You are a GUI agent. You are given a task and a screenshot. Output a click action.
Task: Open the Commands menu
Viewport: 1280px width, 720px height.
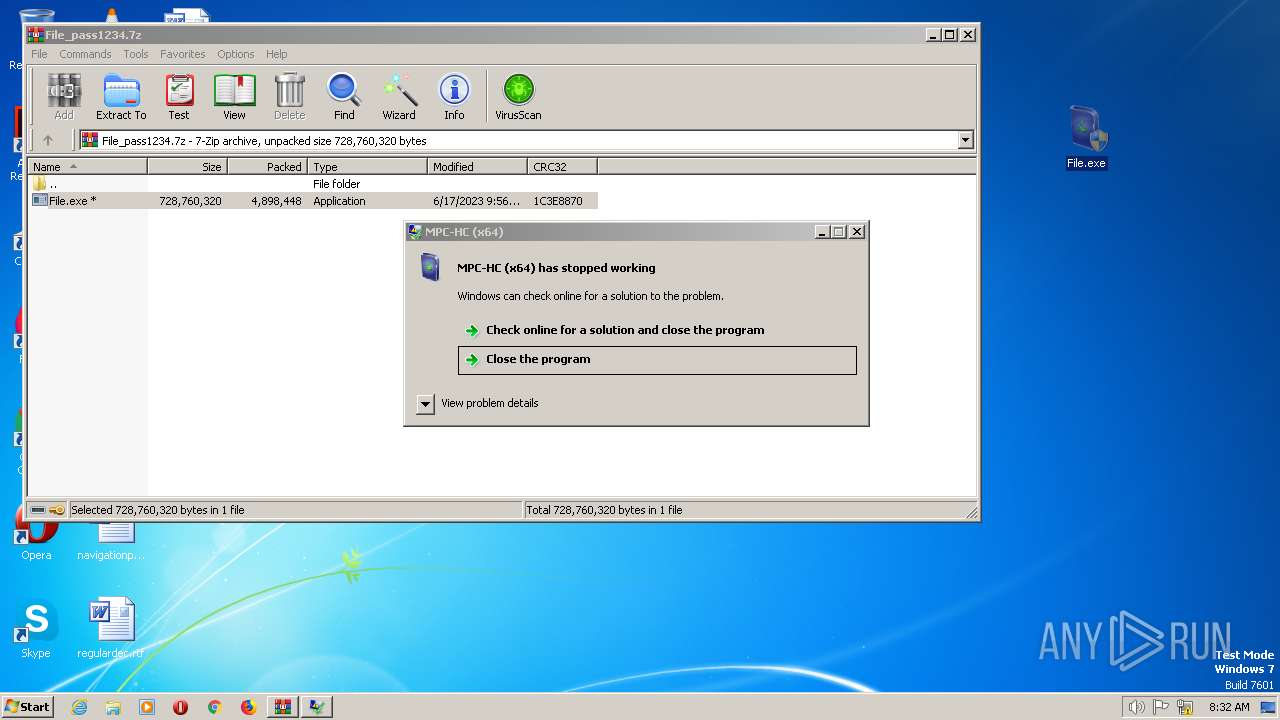pyautogui.click(x=85, y=54)
